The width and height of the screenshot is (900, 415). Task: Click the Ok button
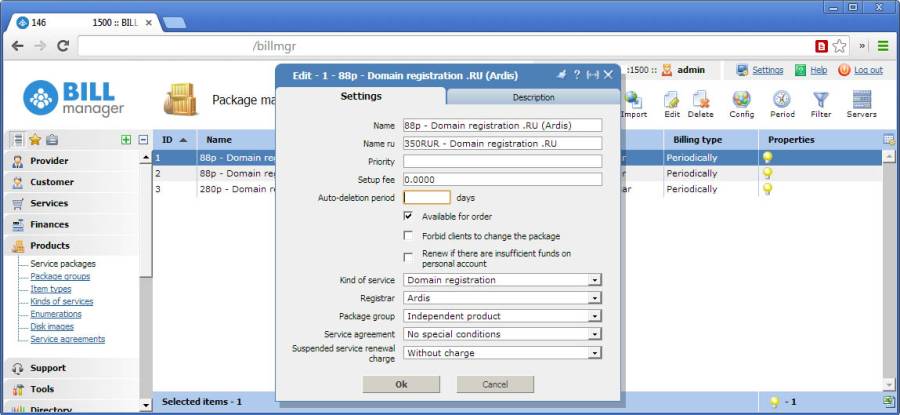click(401, 385)
